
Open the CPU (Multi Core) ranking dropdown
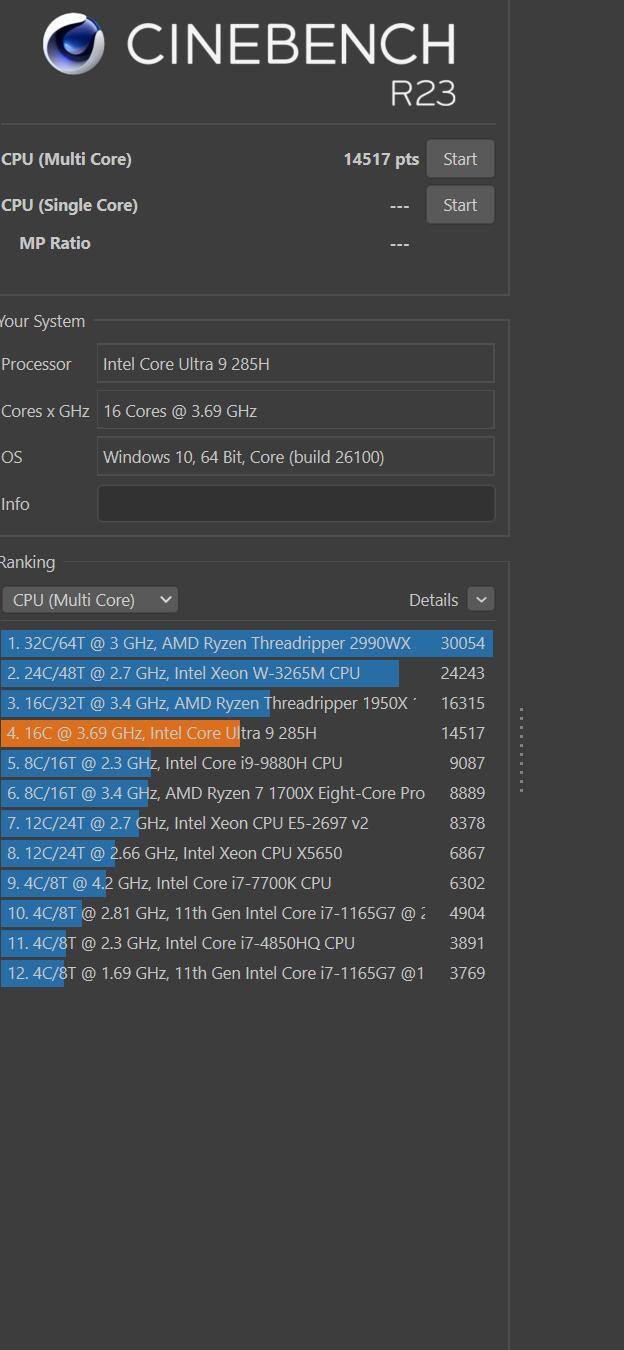(x=90, y=600)
